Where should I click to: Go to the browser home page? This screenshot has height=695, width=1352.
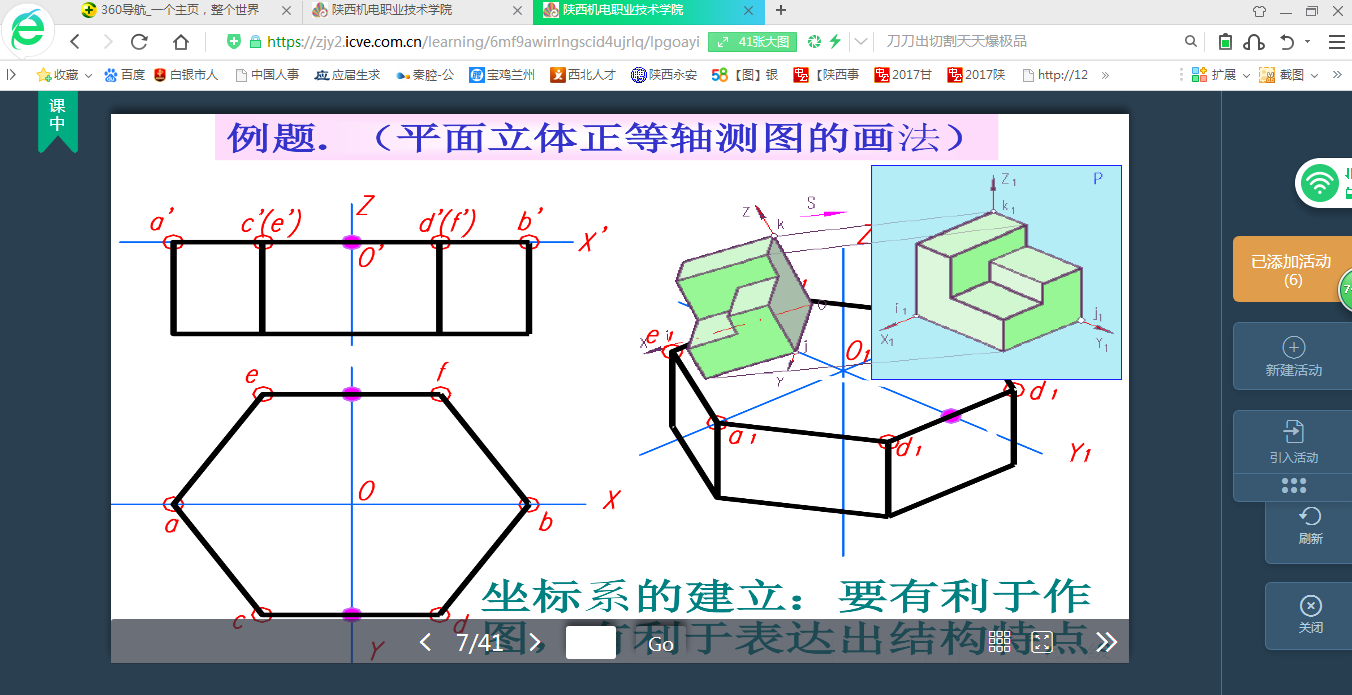pyautogui.click(x=180, y=42)
